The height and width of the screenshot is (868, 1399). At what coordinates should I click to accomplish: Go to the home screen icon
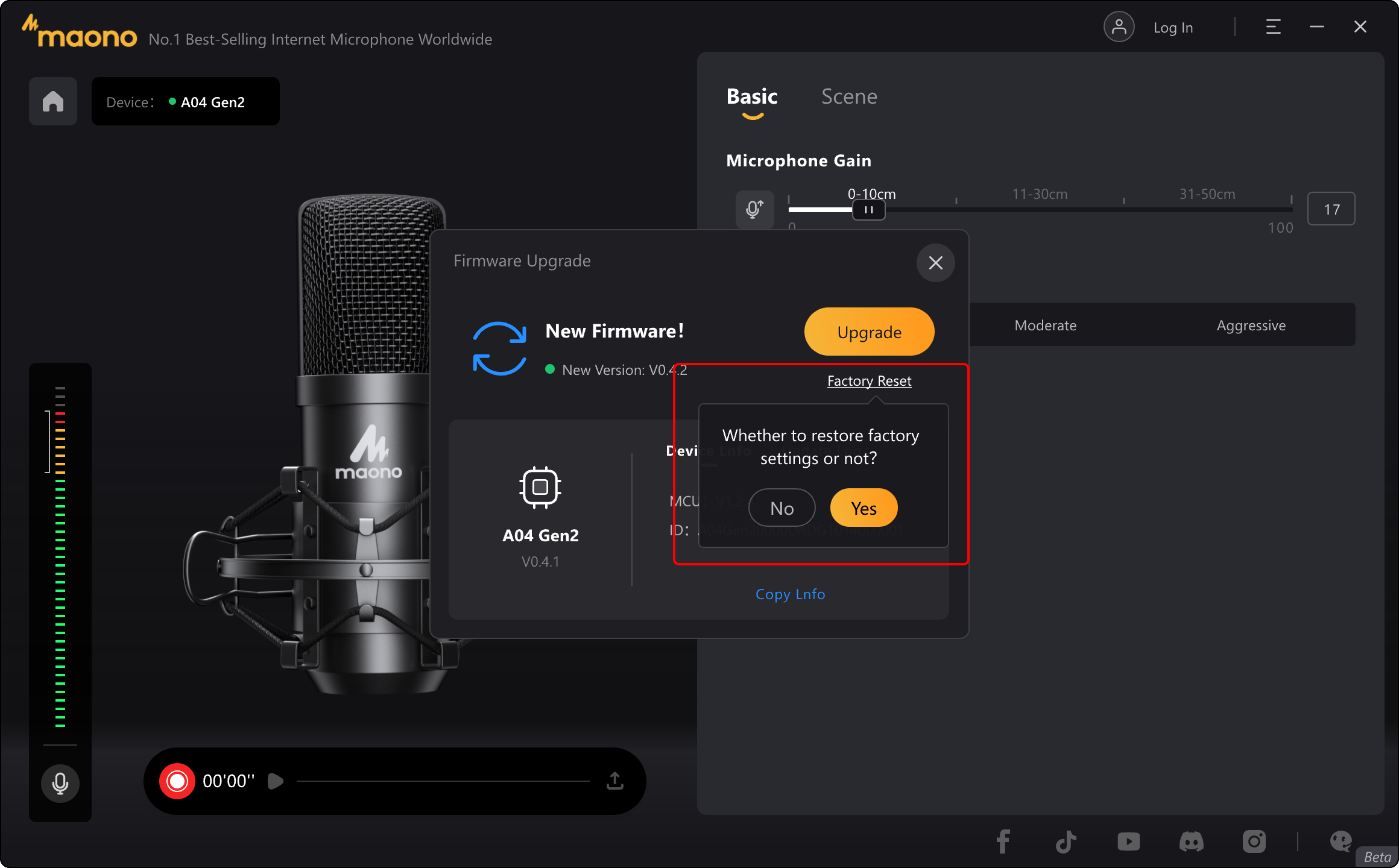click(53, 101)
